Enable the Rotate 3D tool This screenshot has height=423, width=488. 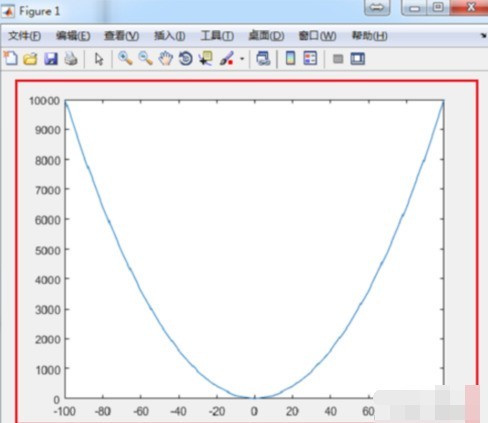[x=186, y=59]
